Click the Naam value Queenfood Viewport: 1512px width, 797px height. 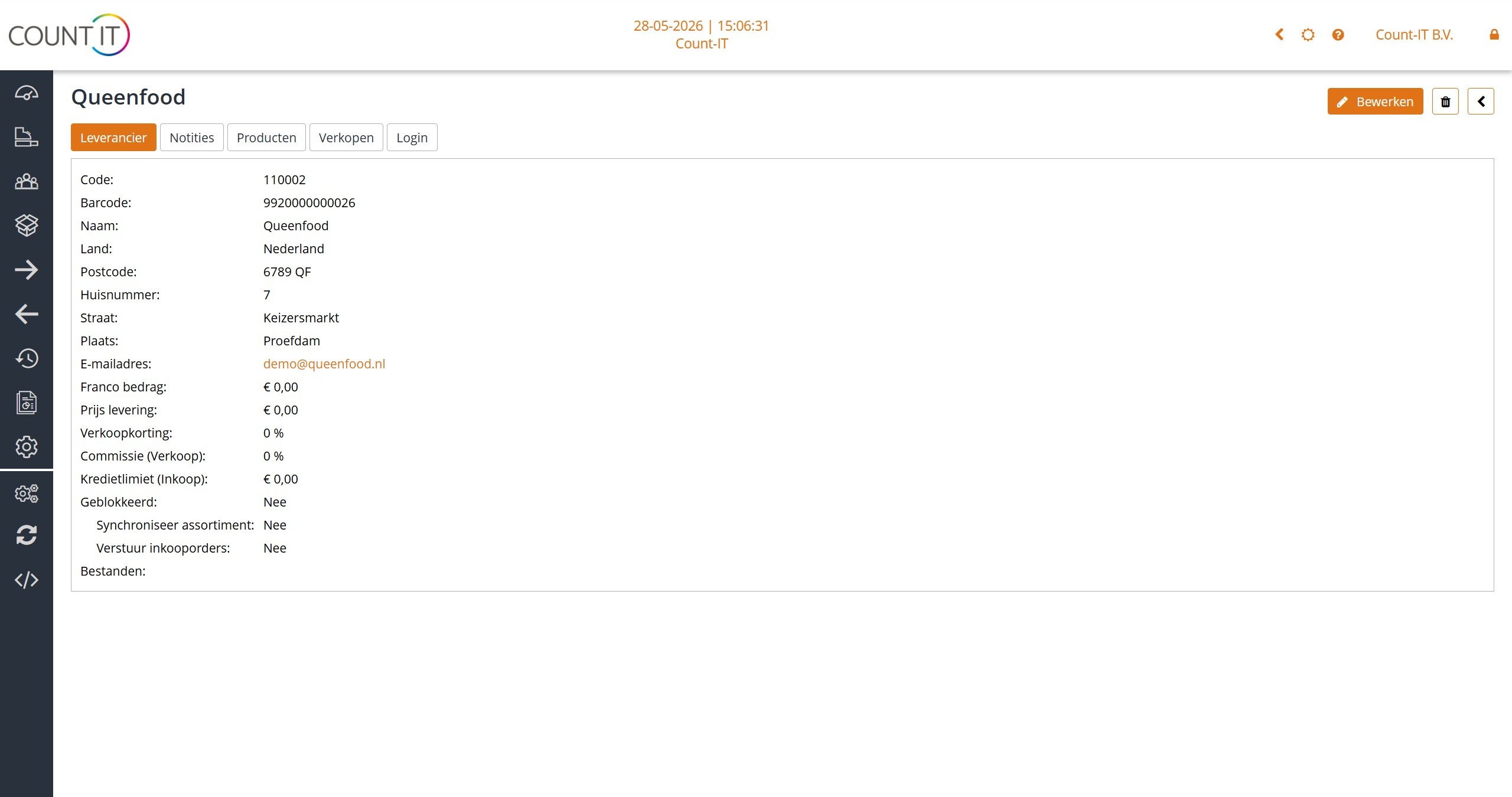[296, 226]
